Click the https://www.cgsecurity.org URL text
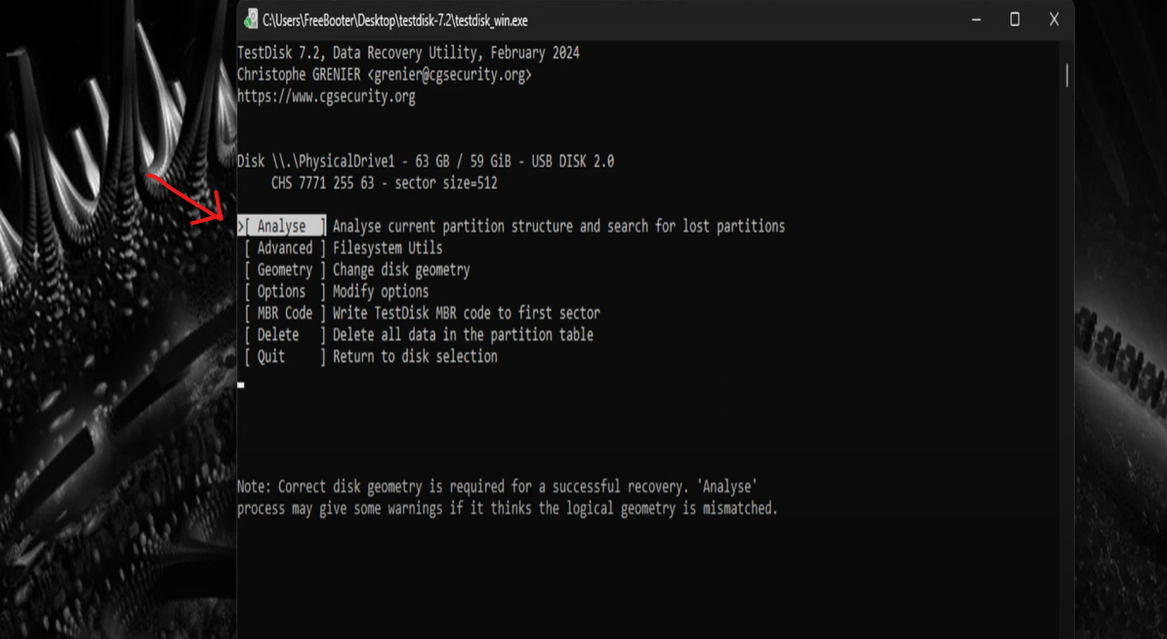Screen dimensions: 1167x639 [326, 97]
